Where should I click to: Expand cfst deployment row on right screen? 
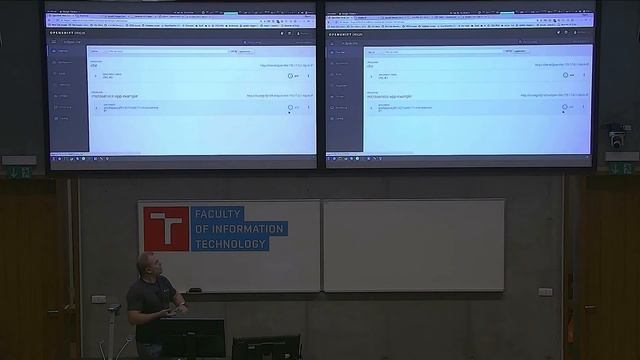pos(371,76)
